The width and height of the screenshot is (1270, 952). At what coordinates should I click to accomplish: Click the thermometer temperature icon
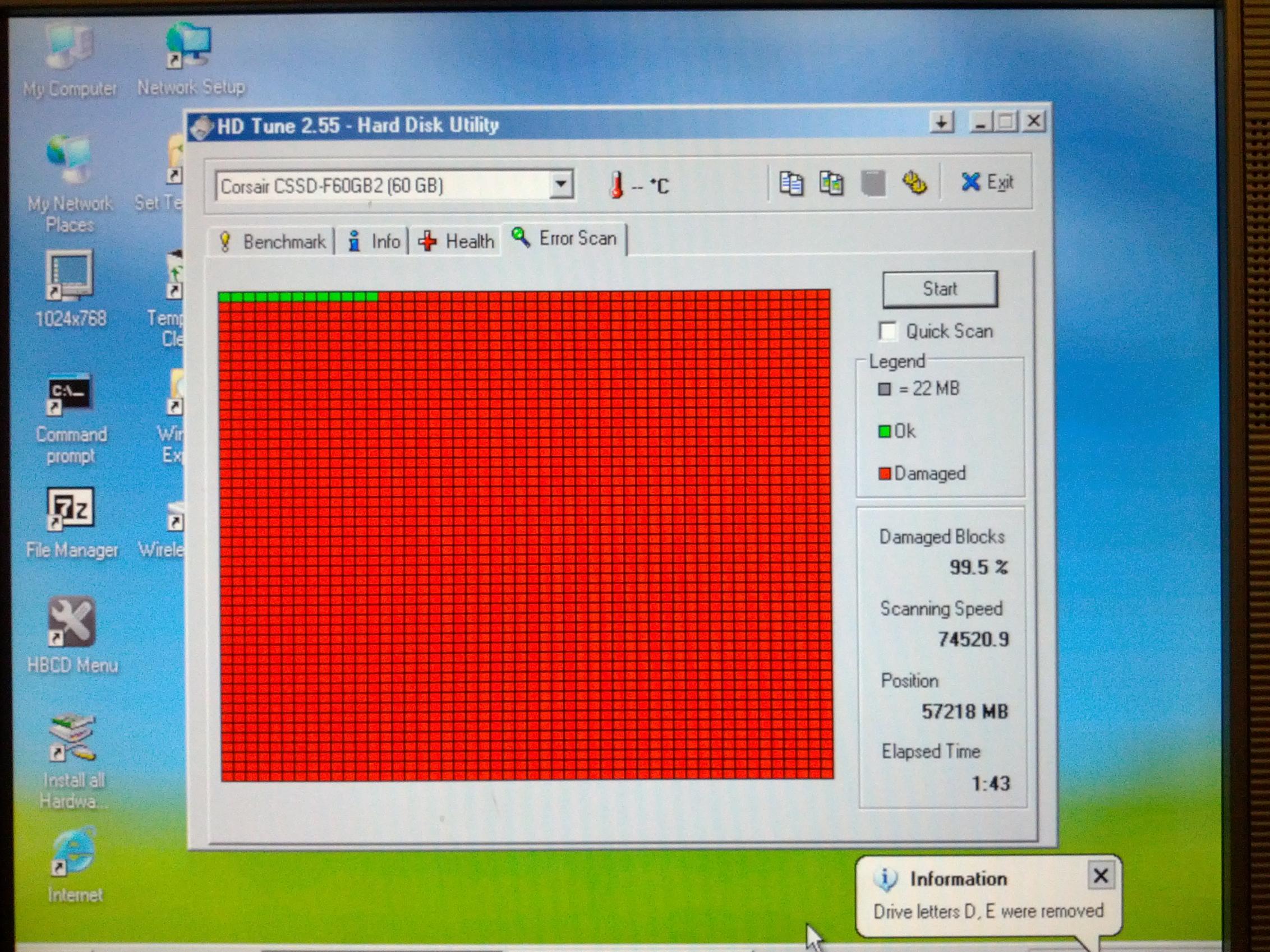click(x=616, y=186)
